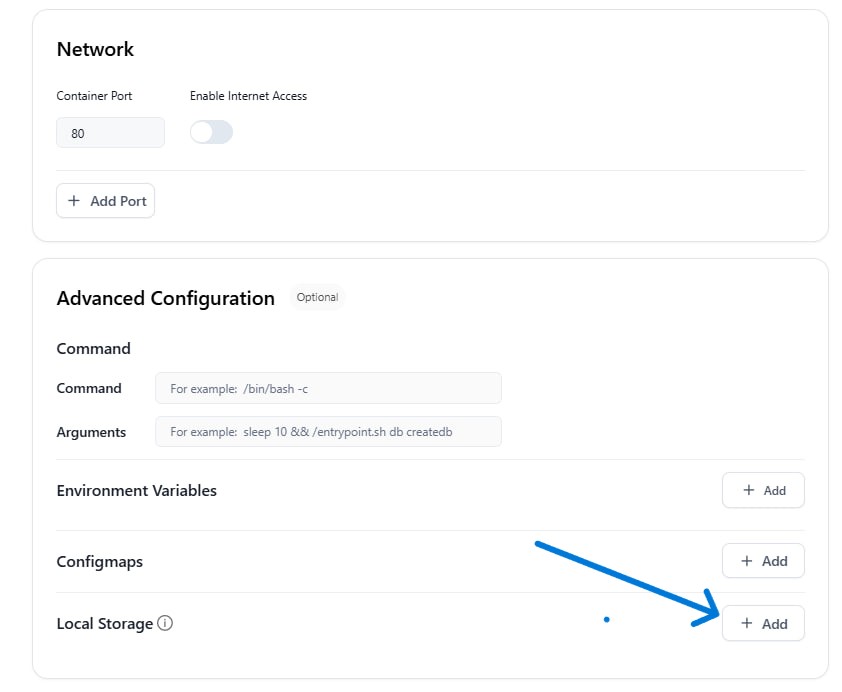Add a new Local Storage entry
The image size is (842, 692).
[x=763, y=623]
